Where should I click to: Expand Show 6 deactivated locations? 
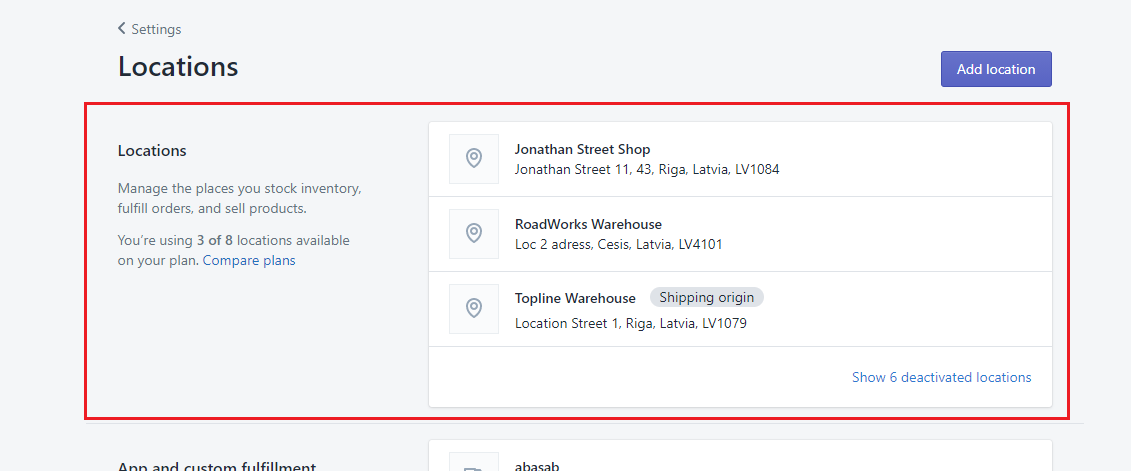click(x=941, y=377)
